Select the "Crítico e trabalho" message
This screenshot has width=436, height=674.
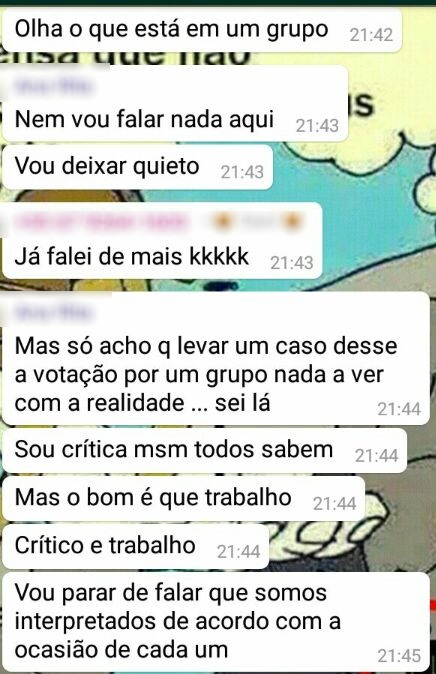(x=135, y=546)
